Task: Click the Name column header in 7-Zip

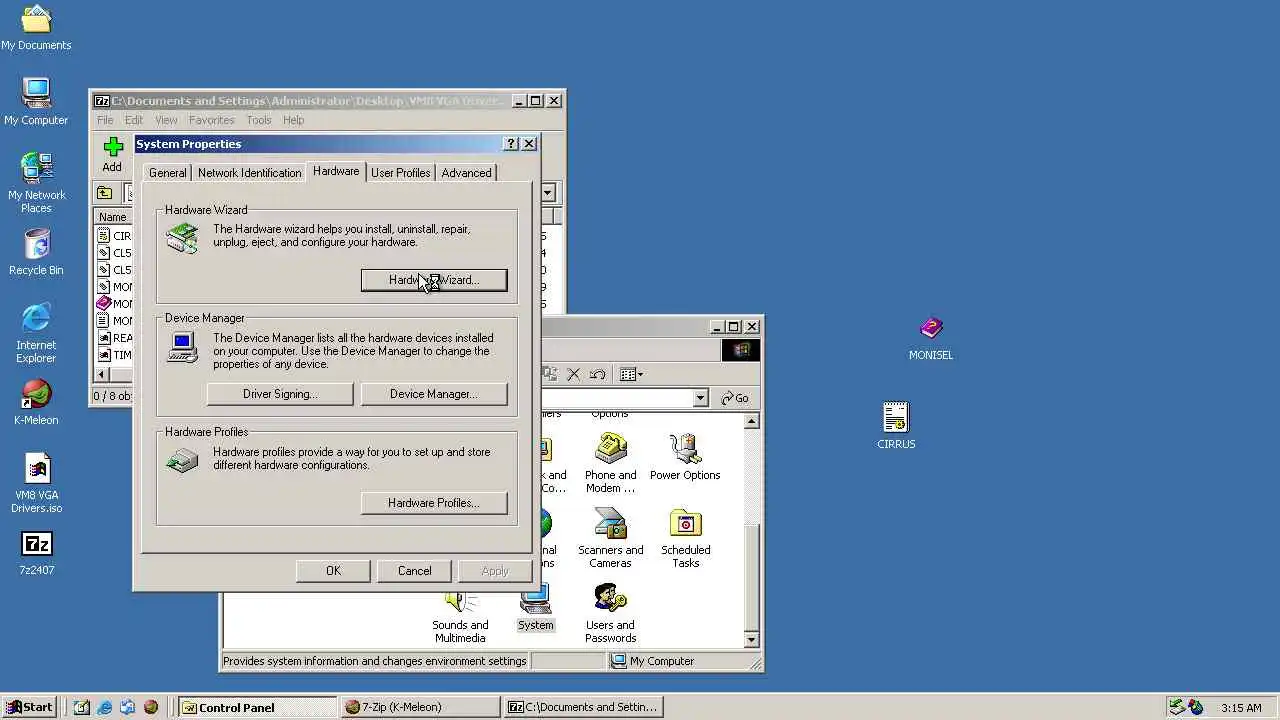Action: pyautogui.click(x=113, y=217)
